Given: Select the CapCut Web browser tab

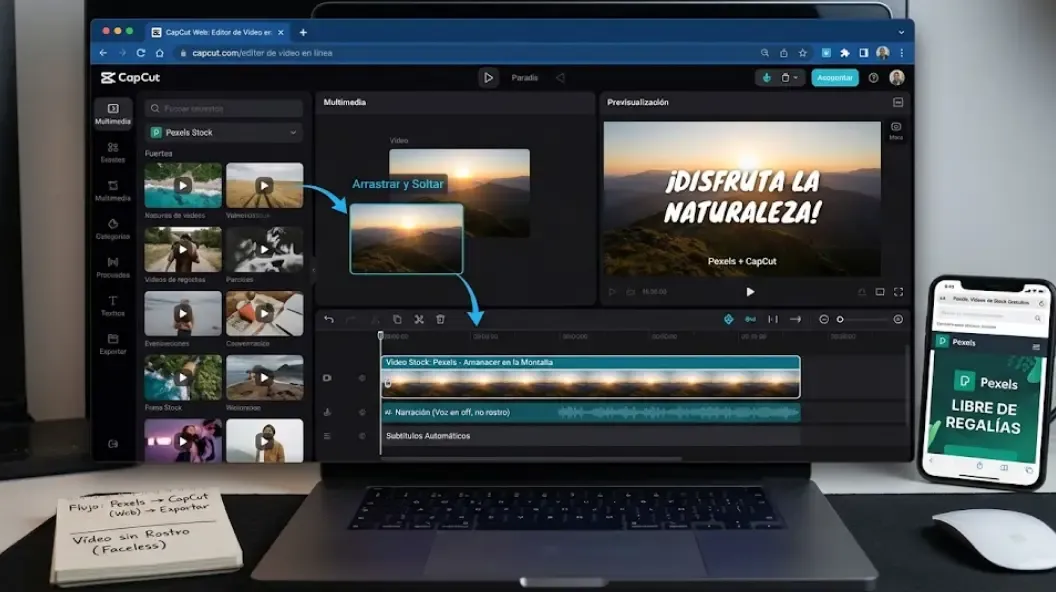Looking at the screenshot, I should pyautogui.click(x=218, y=32).
